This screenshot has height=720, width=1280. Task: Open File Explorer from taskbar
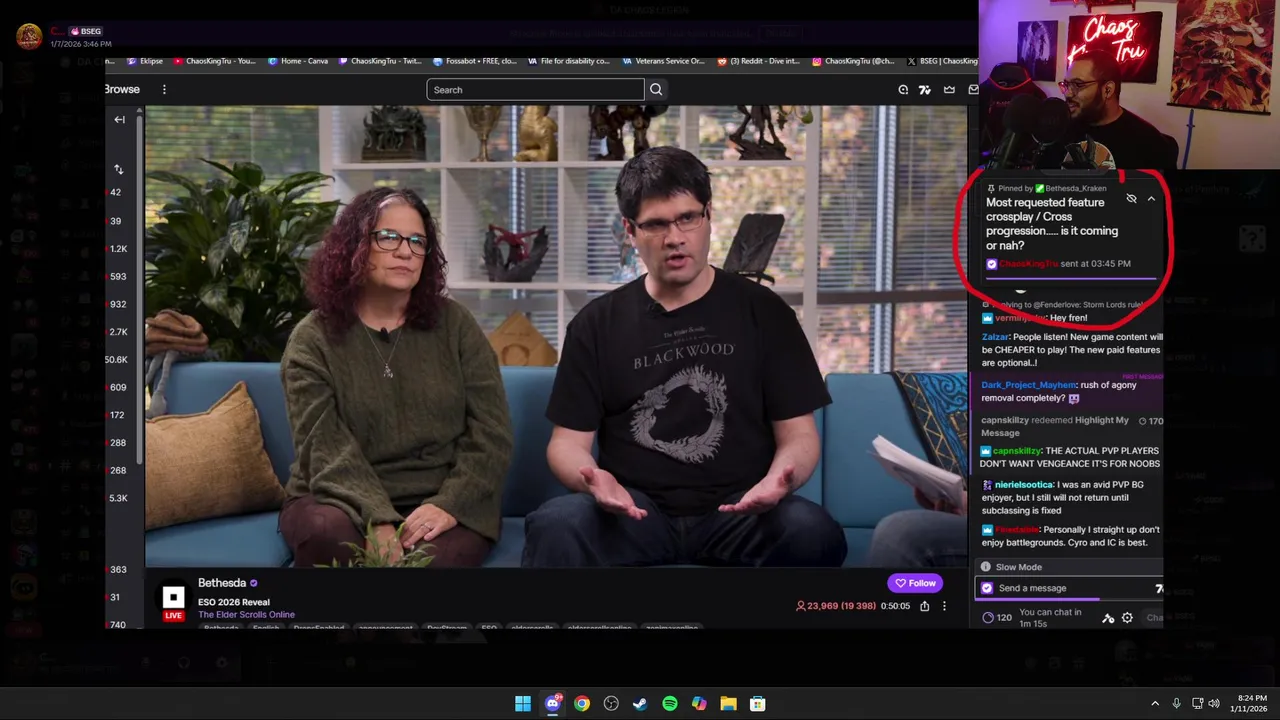pyautogui.click(x=728, y=704)
